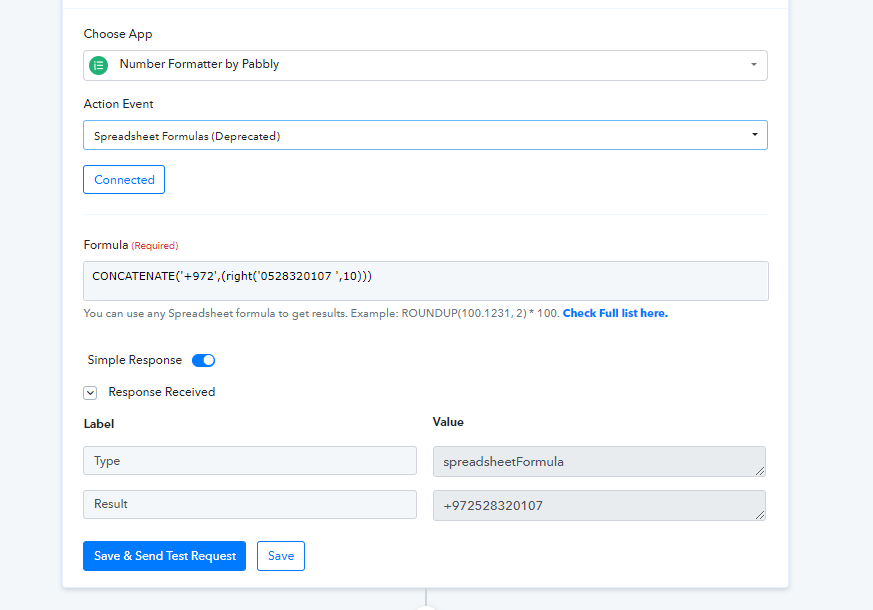The width and height of the screenshot is (873, 610).
Task: Click the Action Event caption
Action: [119, 104]
